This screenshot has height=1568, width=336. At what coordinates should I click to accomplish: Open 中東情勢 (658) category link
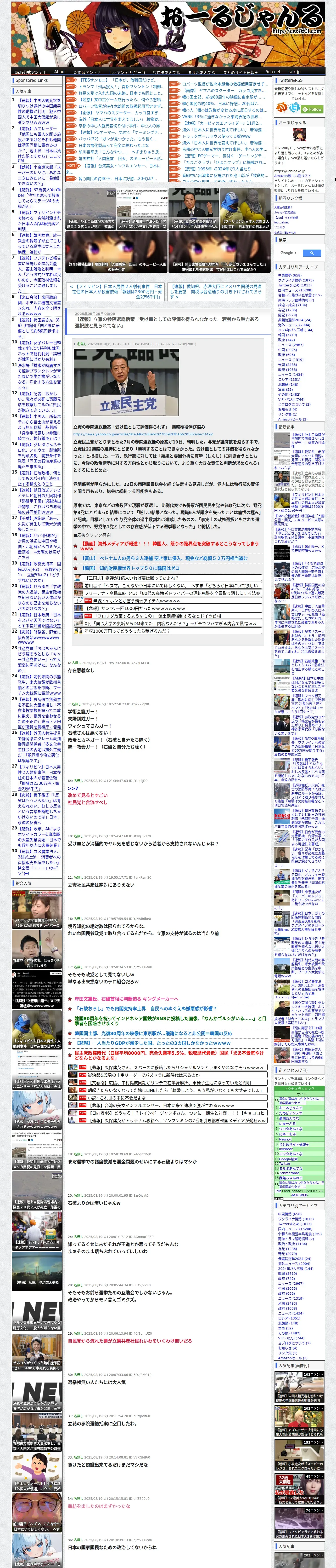coord(290,275)
